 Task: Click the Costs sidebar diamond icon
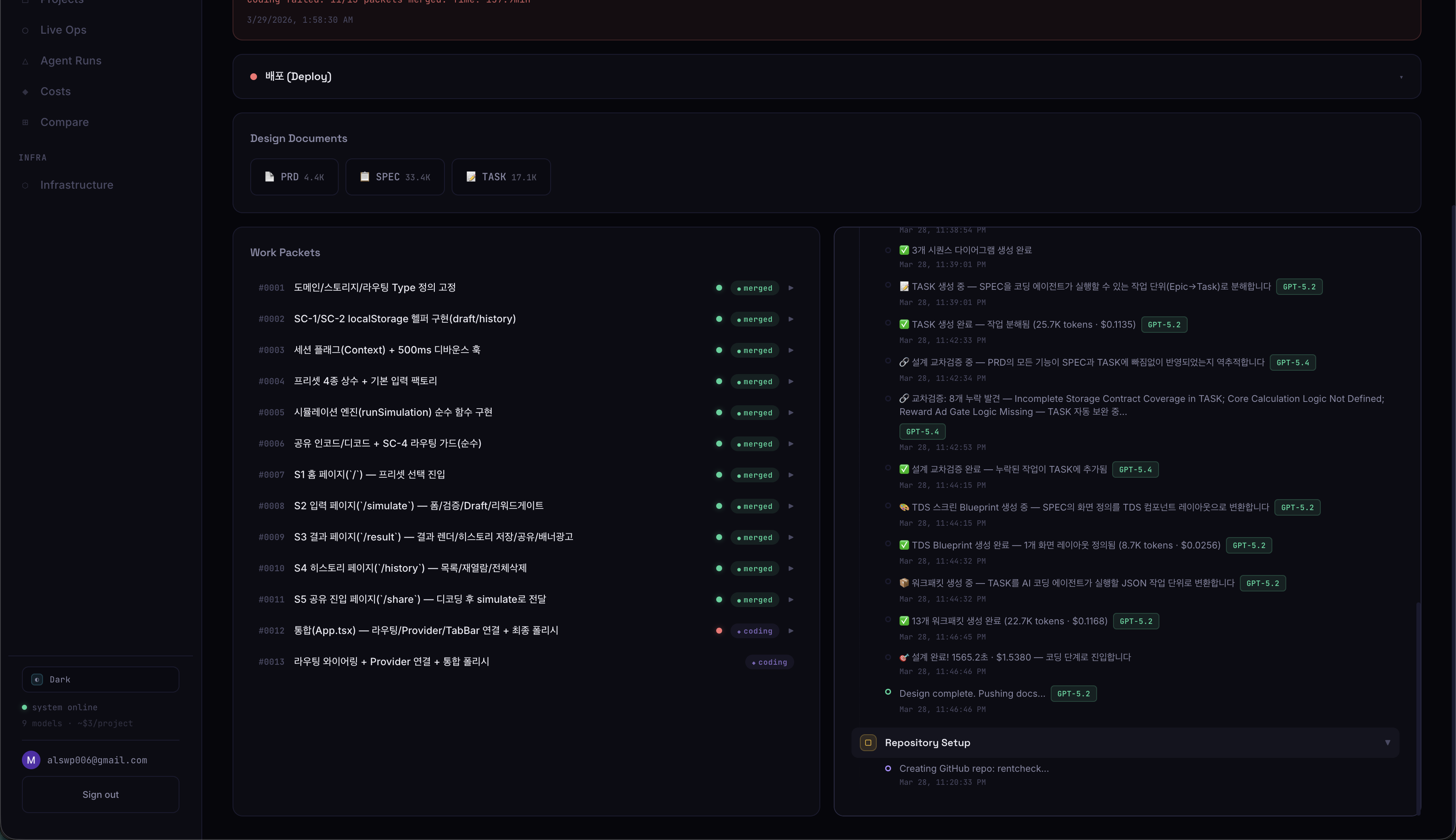[25, 92]
